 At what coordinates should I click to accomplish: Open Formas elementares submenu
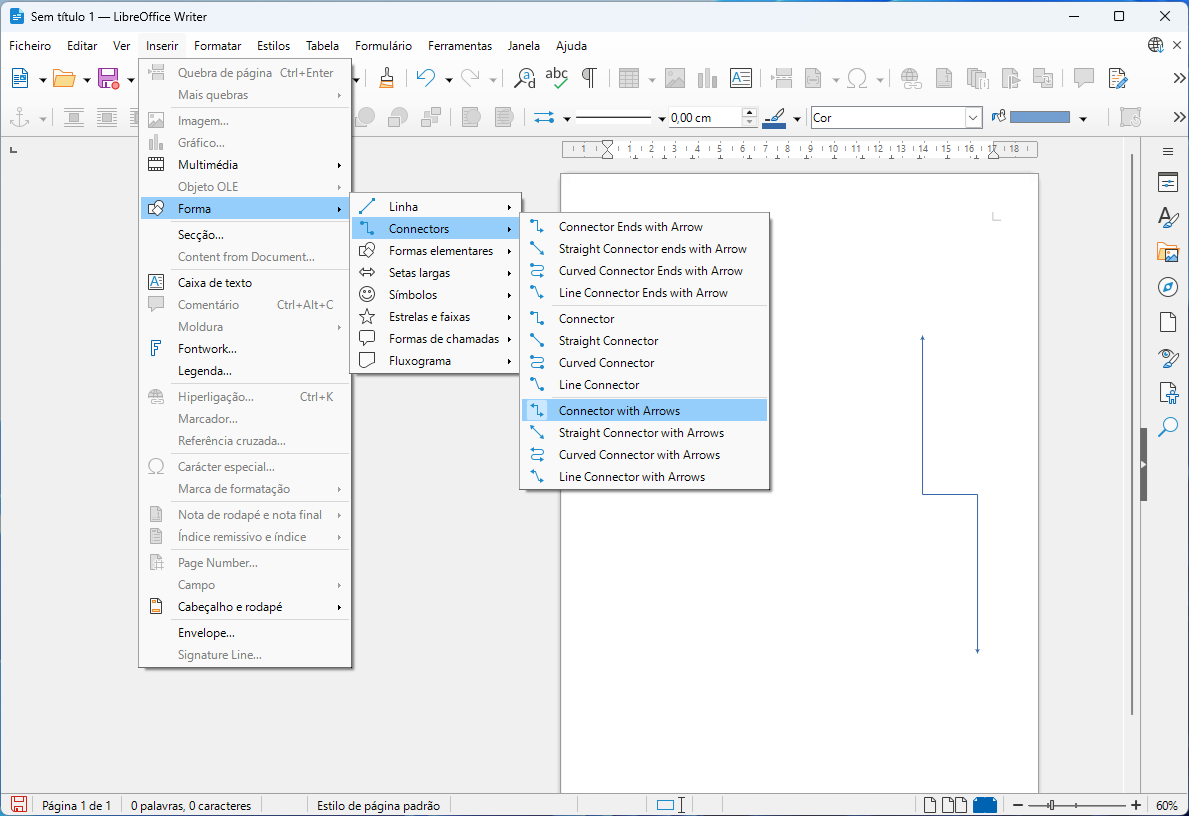pos(436,250)
